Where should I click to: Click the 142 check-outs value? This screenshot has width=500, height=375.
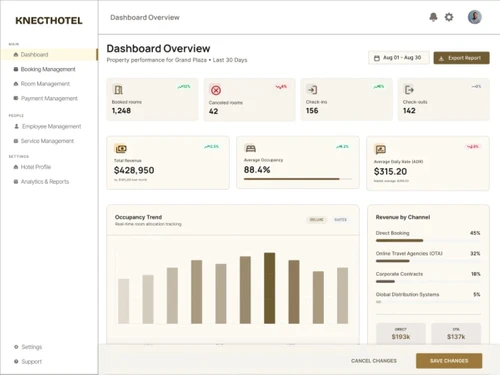point(409,111)
